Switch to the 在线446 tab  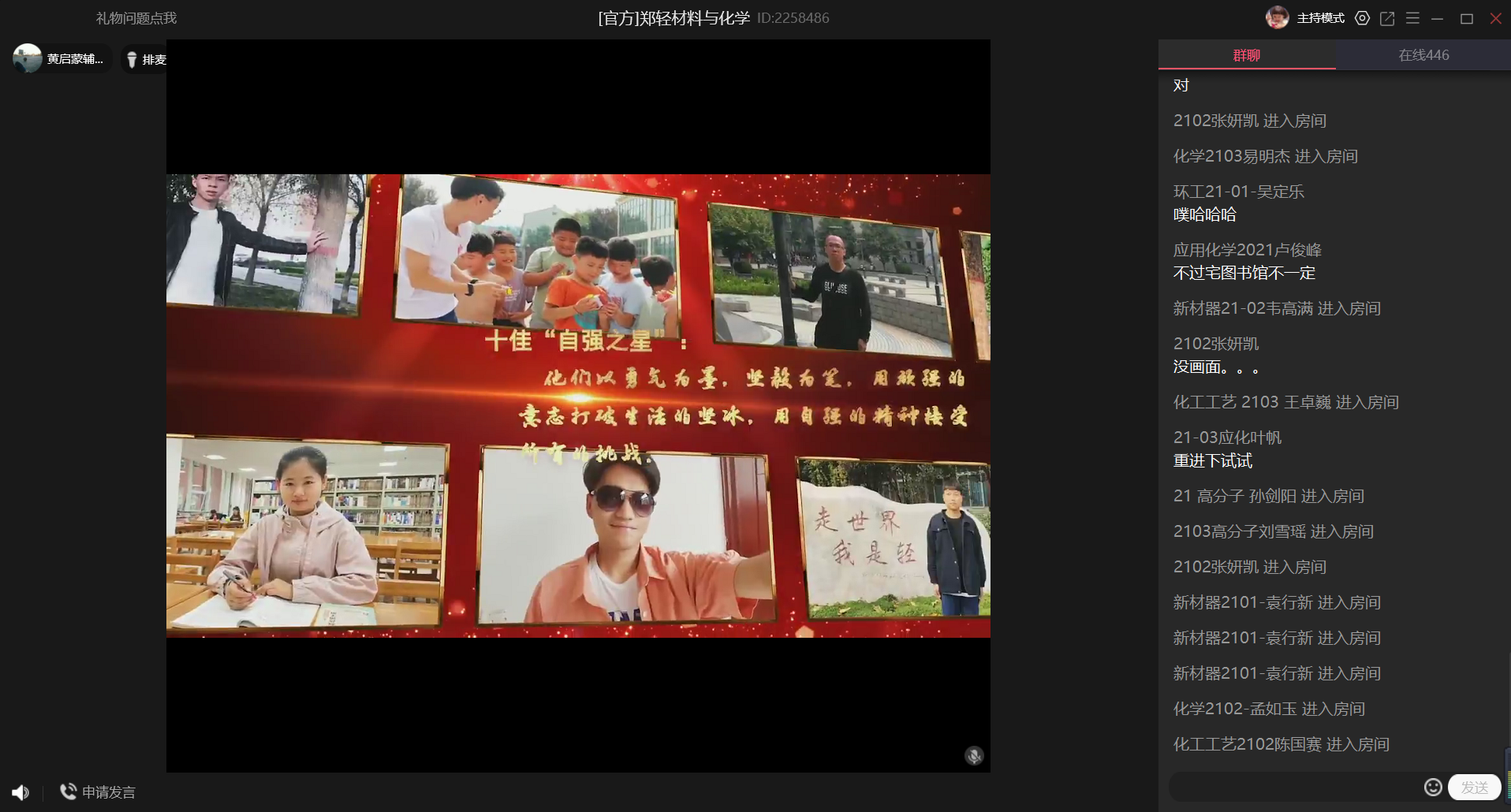pyautogui.click(x=1423, y=55)
